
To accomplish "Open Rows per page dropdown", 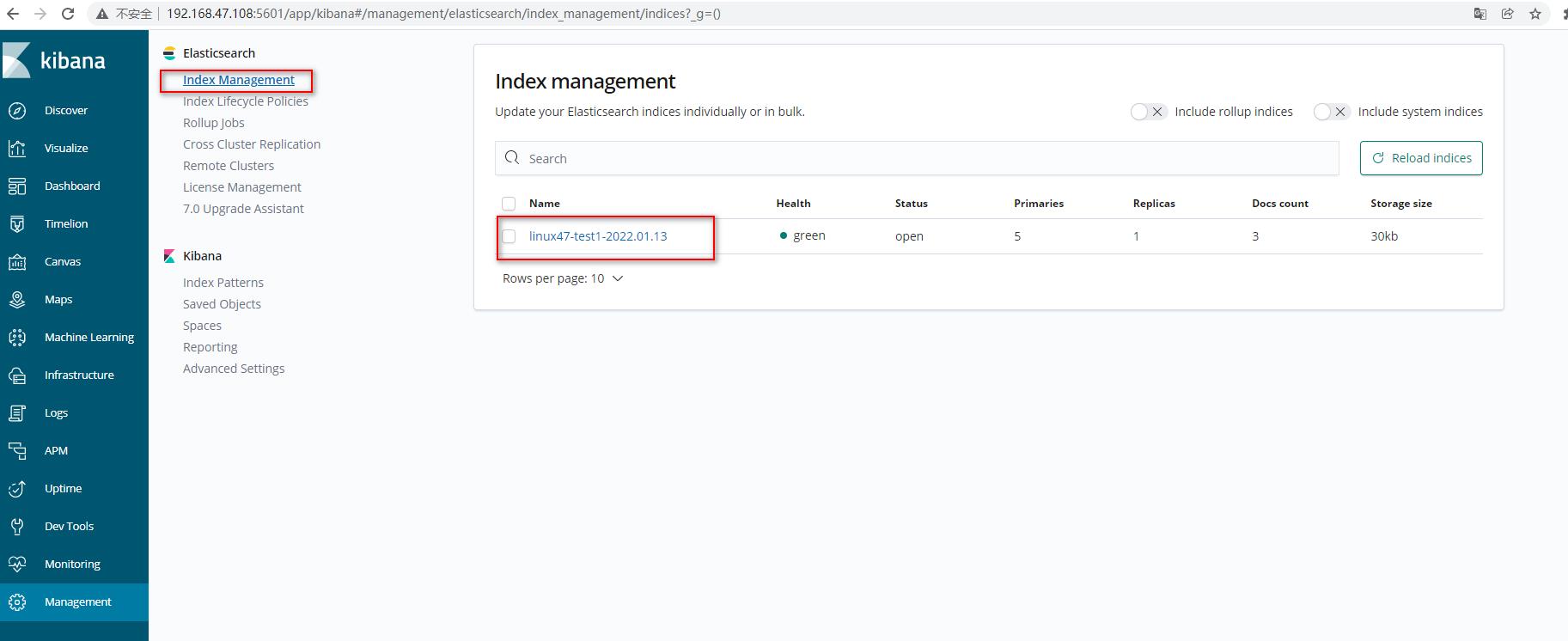I will pyautogui.click(x=563, y=278).
